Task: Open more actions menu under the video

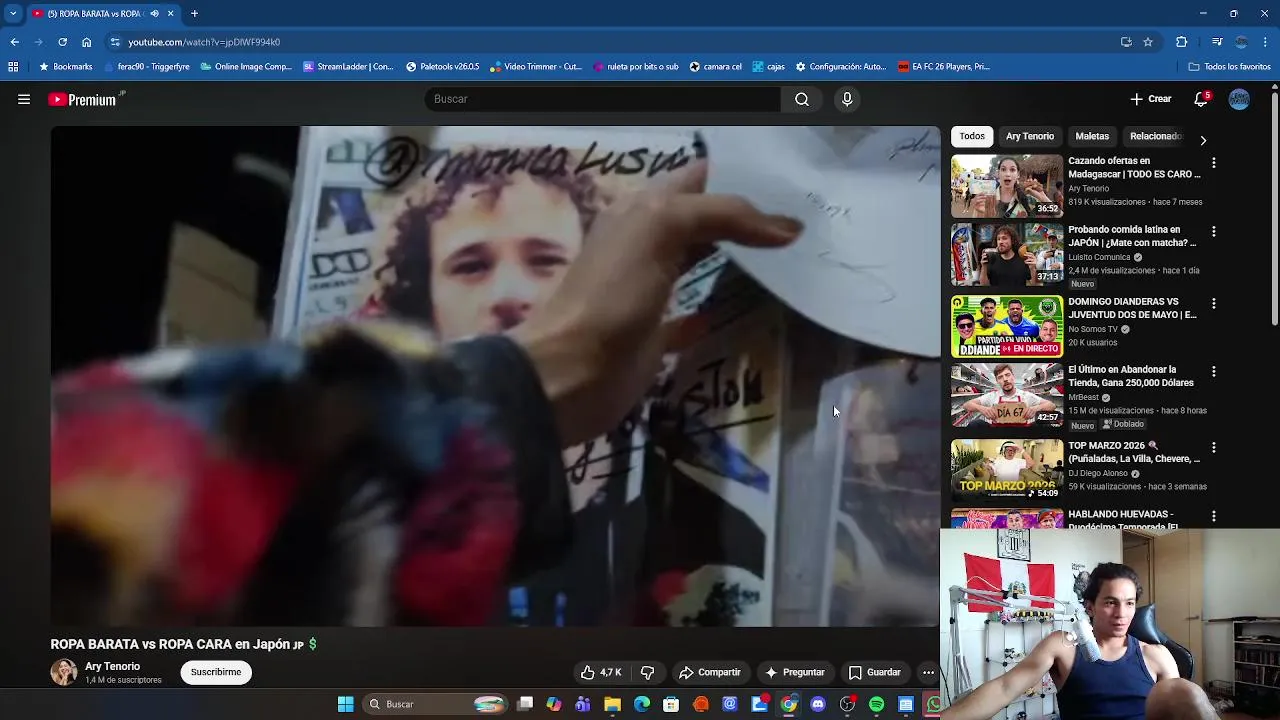Action: tap(928, 672)
